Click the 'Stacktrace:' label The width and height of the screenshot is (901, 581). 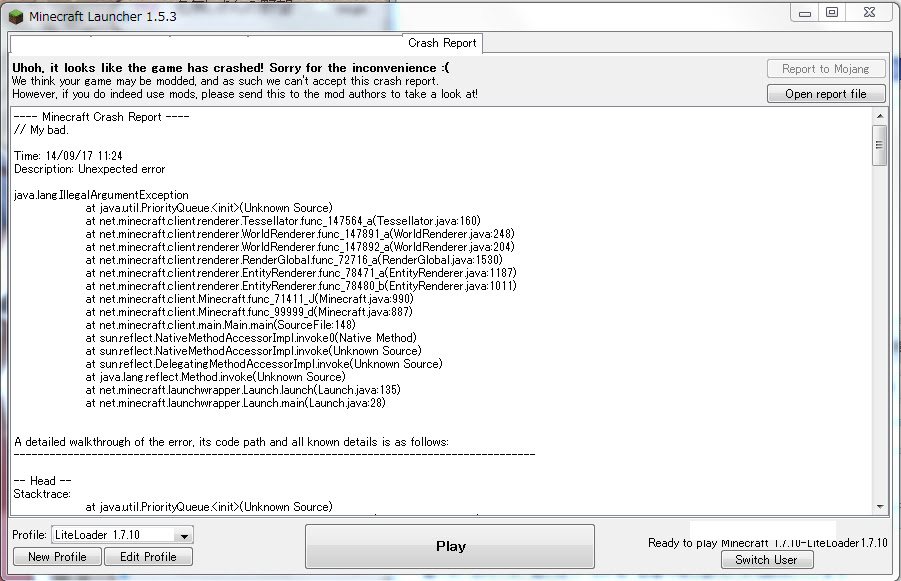pos(42,494)
